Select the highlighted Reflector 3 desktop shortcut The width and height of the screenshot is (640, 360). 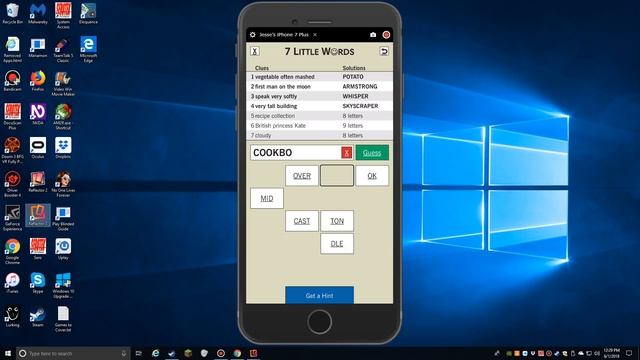(x=38, y=216)
